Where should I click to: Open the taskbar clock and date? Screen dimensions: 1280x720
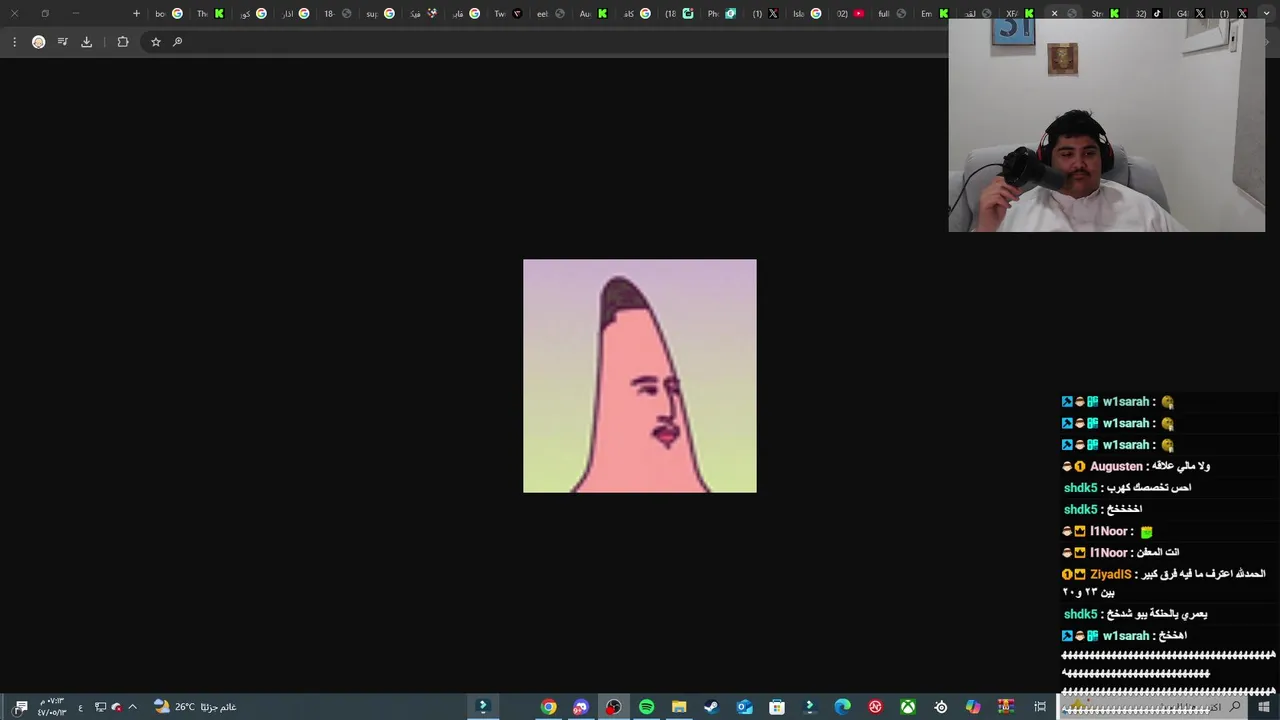[x=52, y=707]
